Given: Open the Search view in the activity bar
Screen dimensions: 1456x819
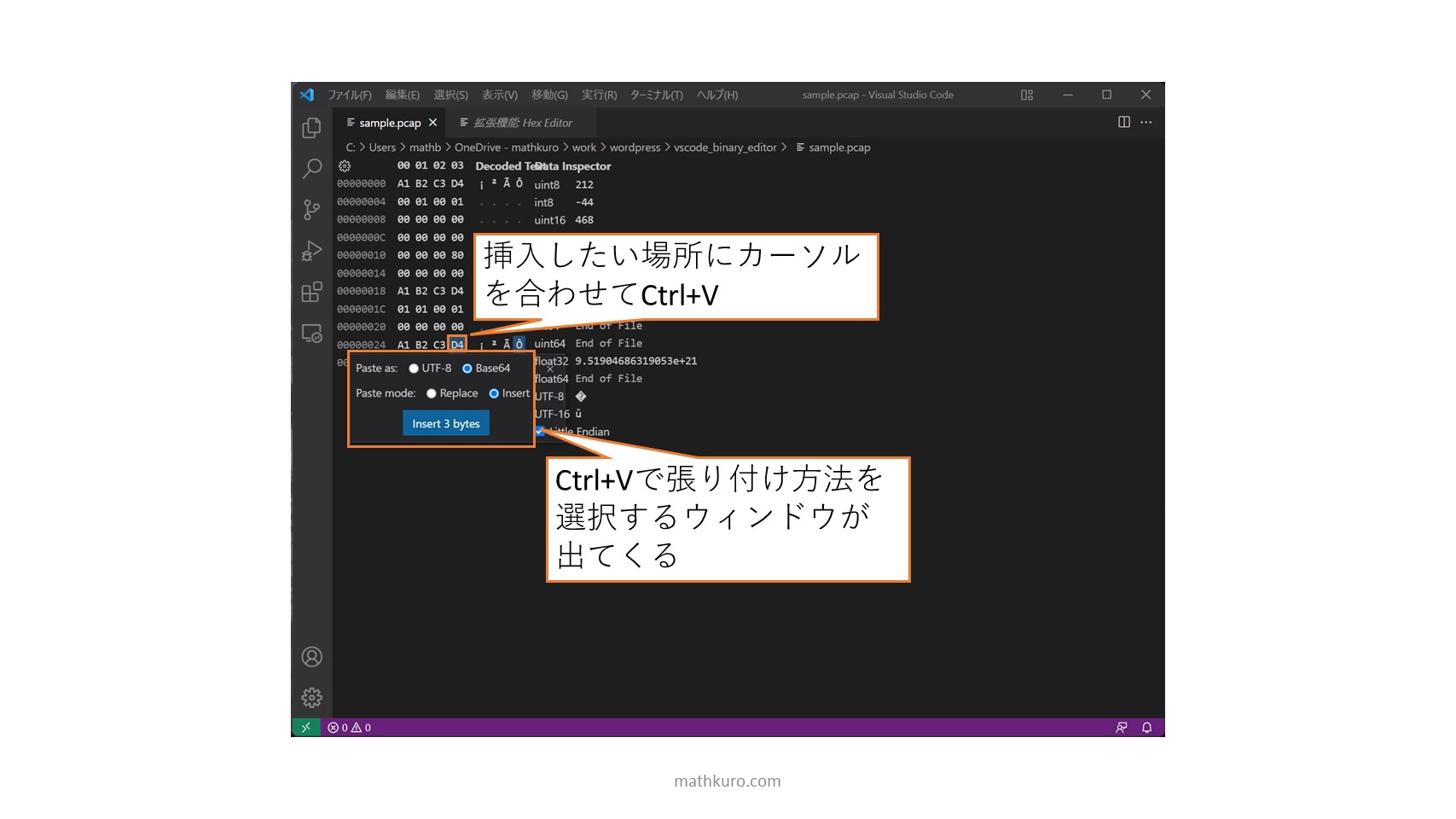Looking at the screenshot, I should point(312,168).
